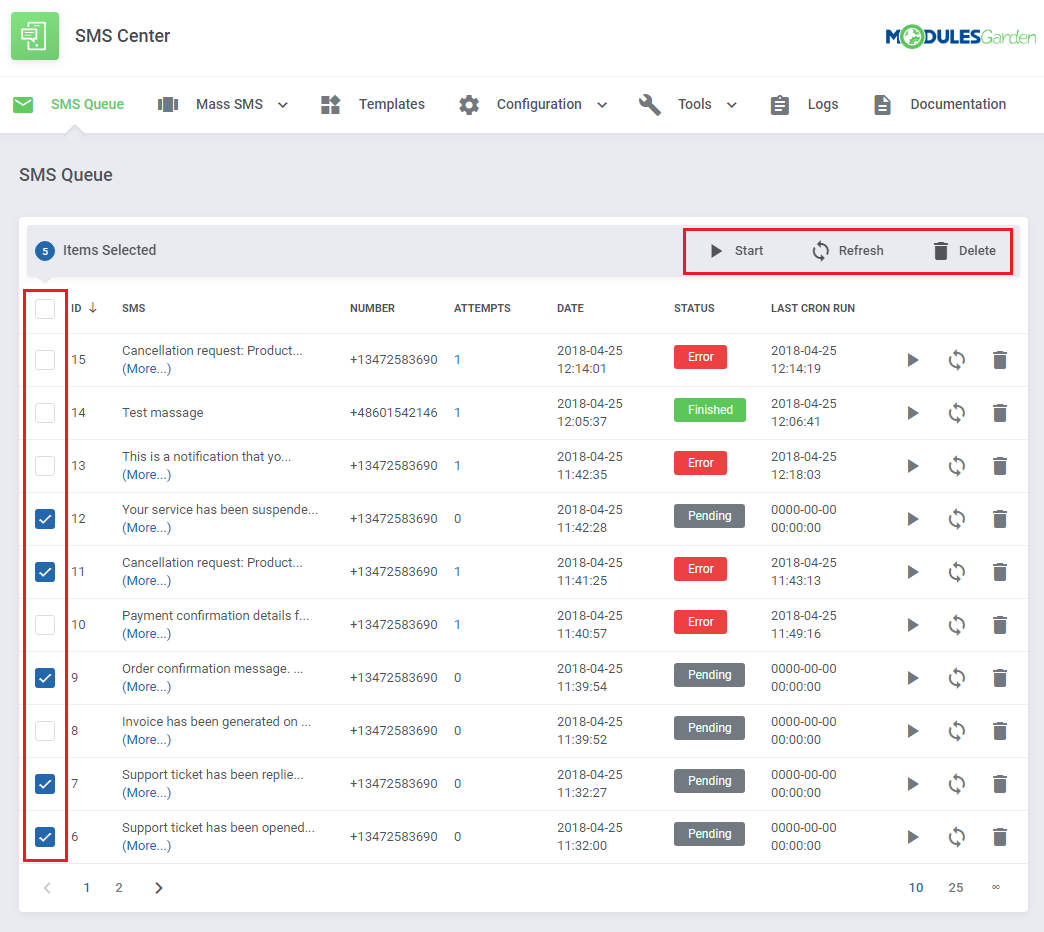
Task: Refresh SMS row with ID 8
Action: point(957,731)
